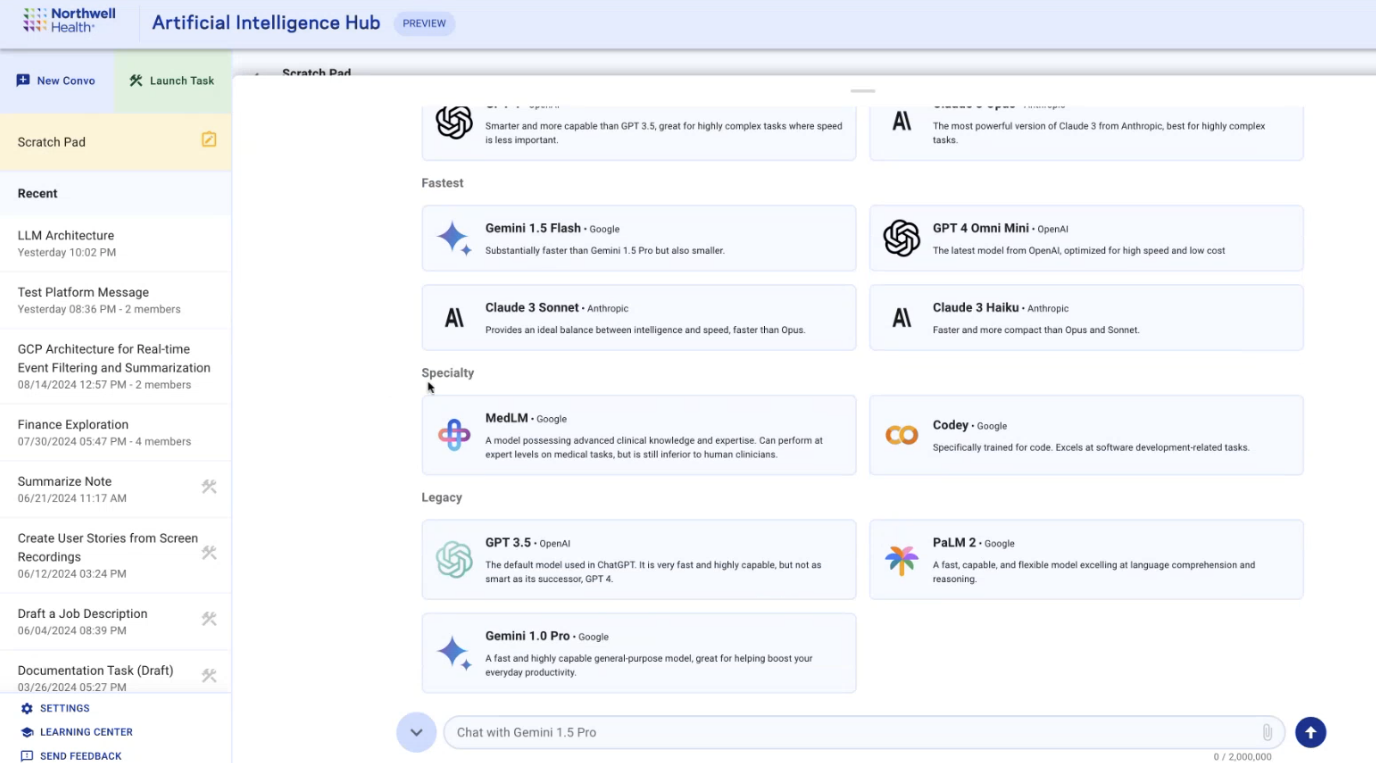Click the Send Feedback chat icon
The height and width of the screenshot is (763, 1376).
(x=27, y=756)
